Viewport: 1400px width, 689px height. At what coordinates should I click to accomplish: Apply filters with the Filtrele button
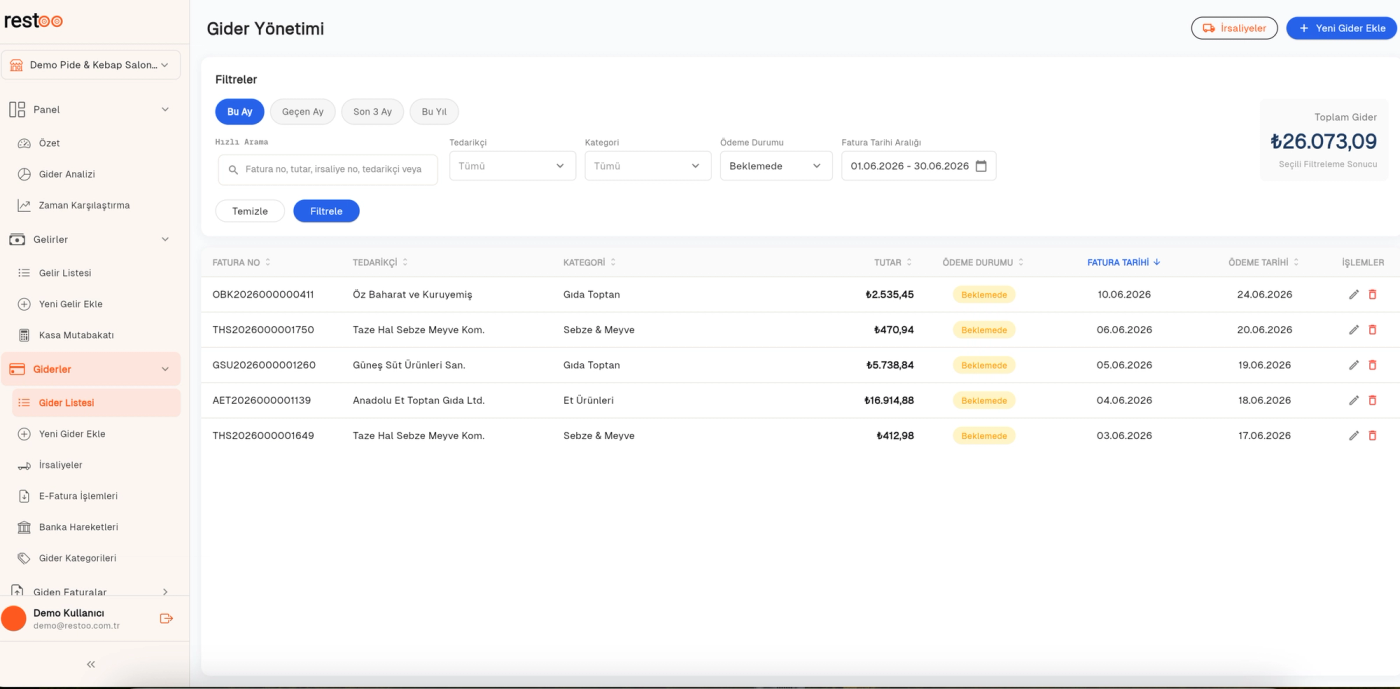(326, 211)
